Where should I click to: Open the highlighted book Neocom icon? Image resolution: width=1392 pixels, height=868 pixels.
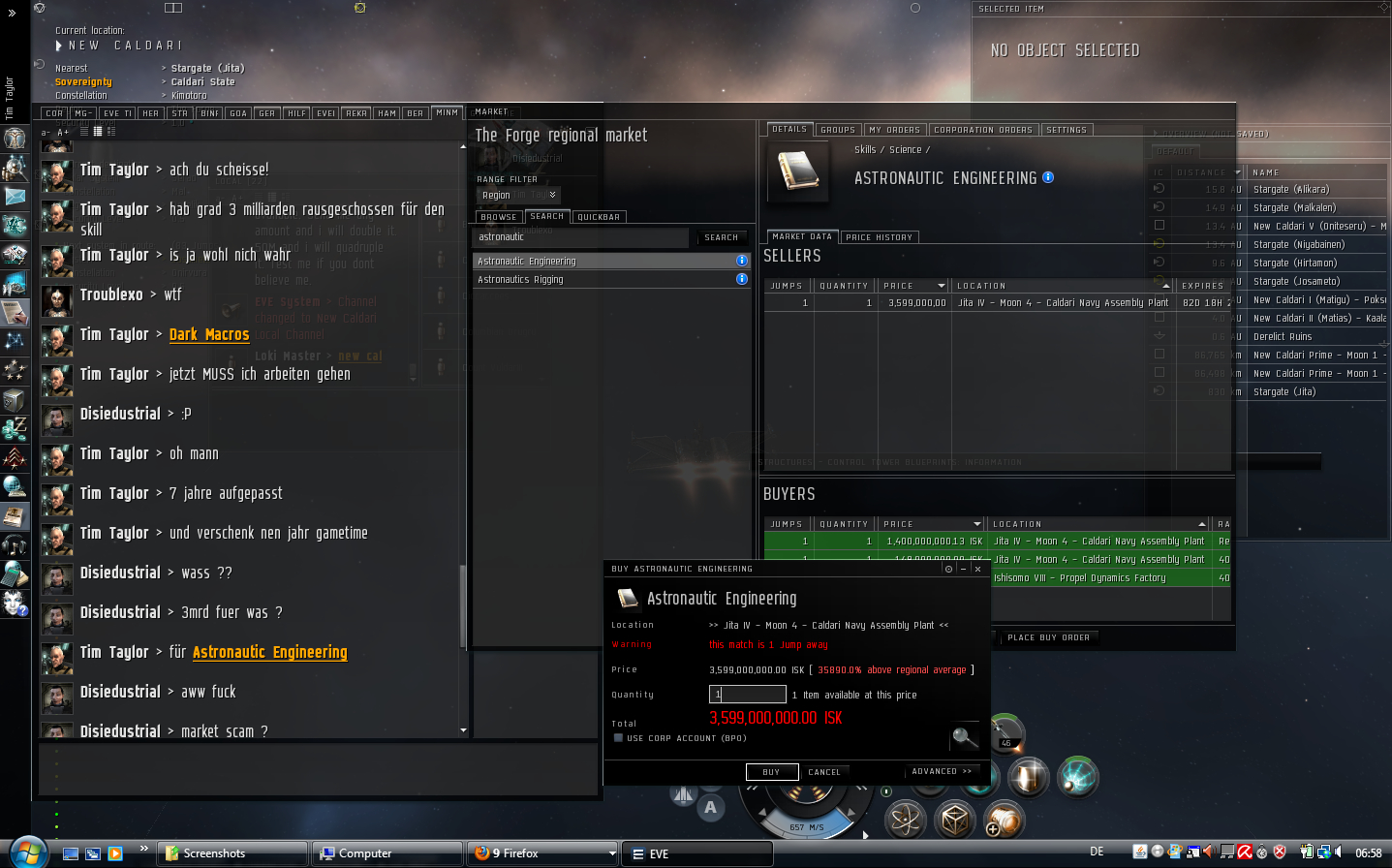[15, 515]
